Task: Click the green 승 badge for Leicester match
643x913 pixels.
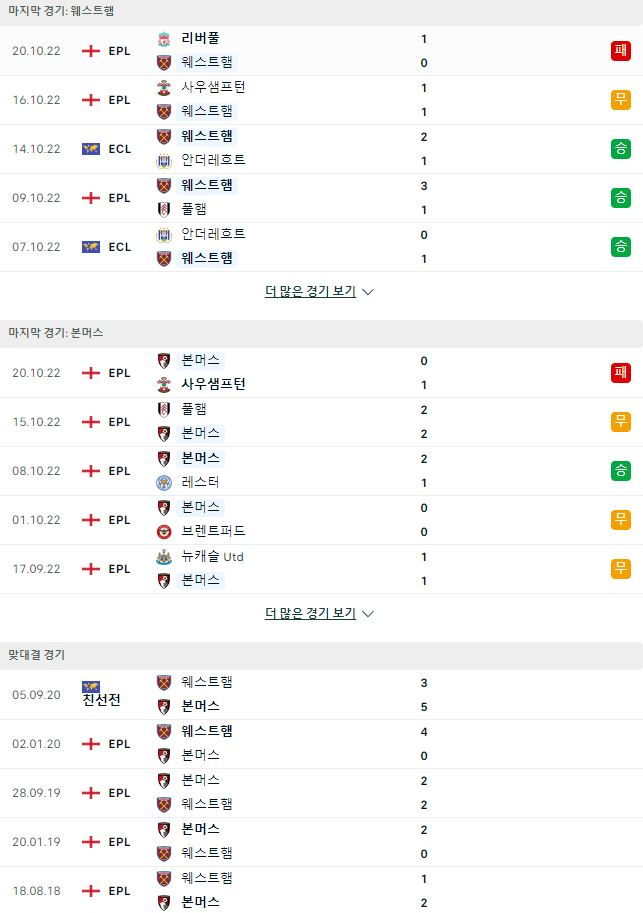Action: (620, 470)
